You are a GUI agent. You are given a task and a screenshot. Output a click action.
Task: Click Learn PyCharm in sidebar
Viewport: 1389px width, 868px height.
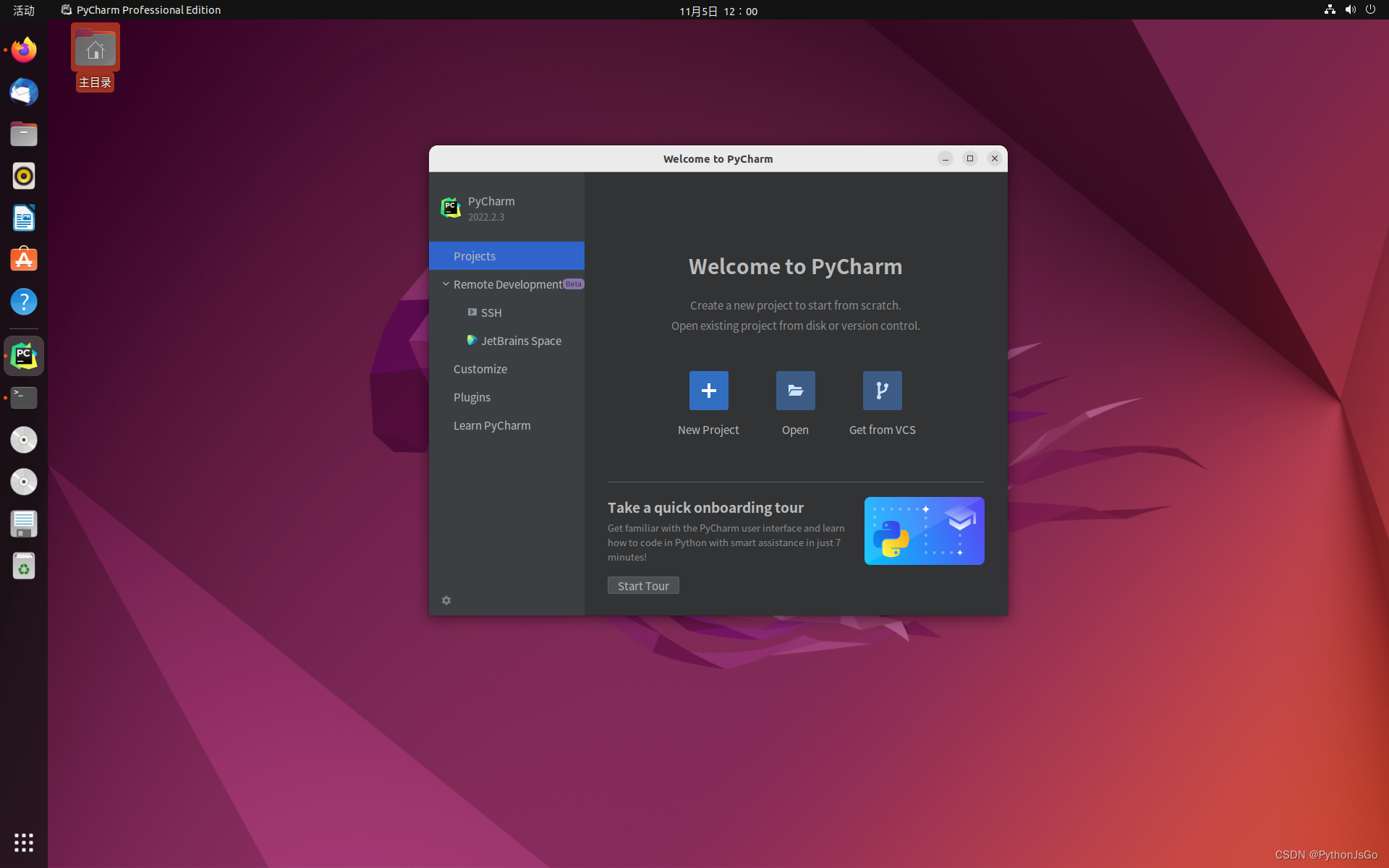tap(492, 425)
